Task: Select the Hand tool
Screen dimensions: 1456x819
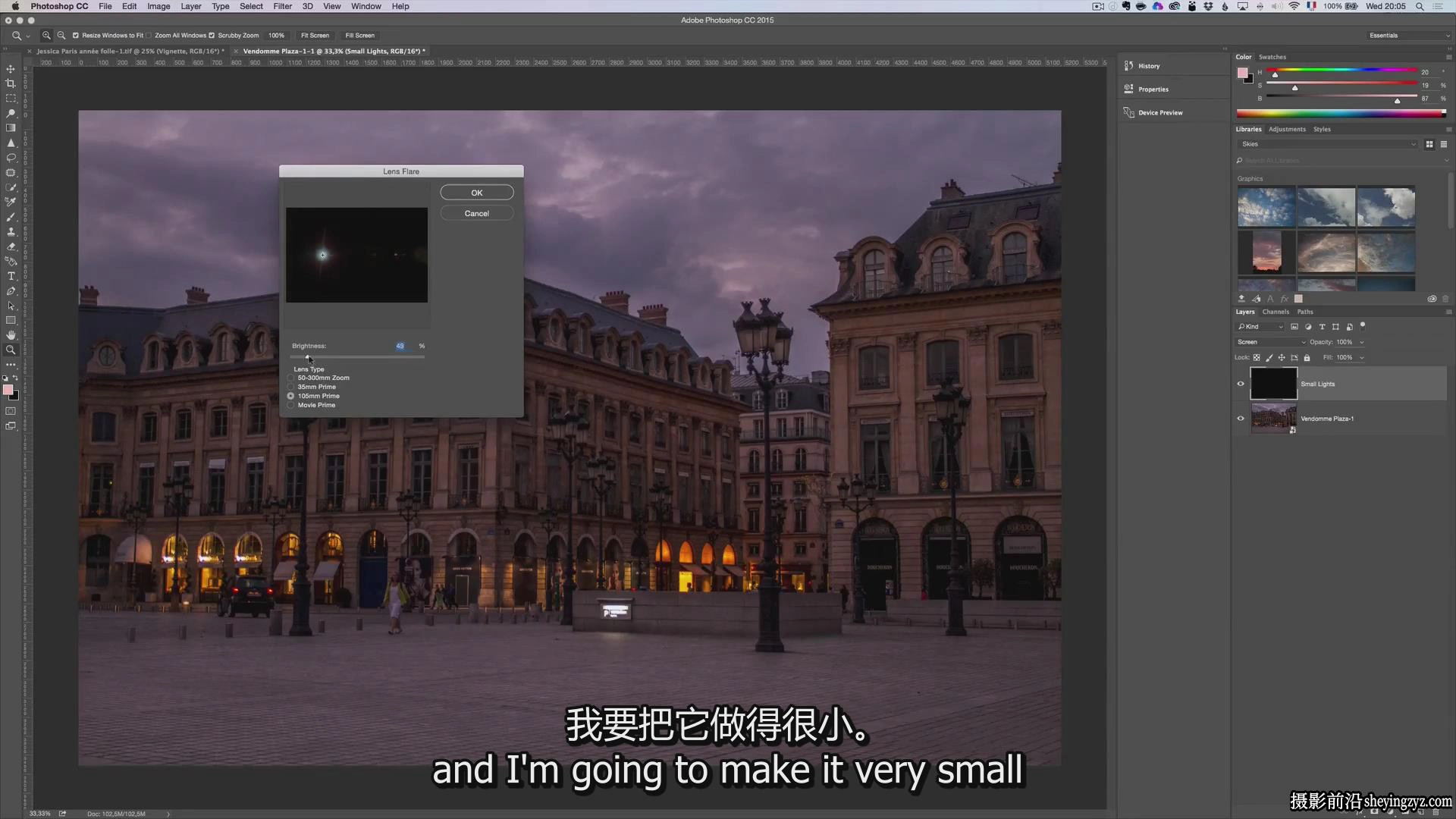Action: 11,335
